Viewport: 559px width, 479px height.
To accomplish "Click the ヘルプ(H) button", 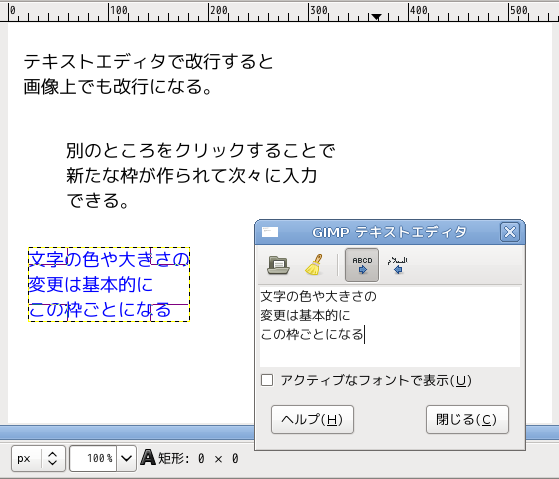I will pyautogui.click(x=312, y=419).
